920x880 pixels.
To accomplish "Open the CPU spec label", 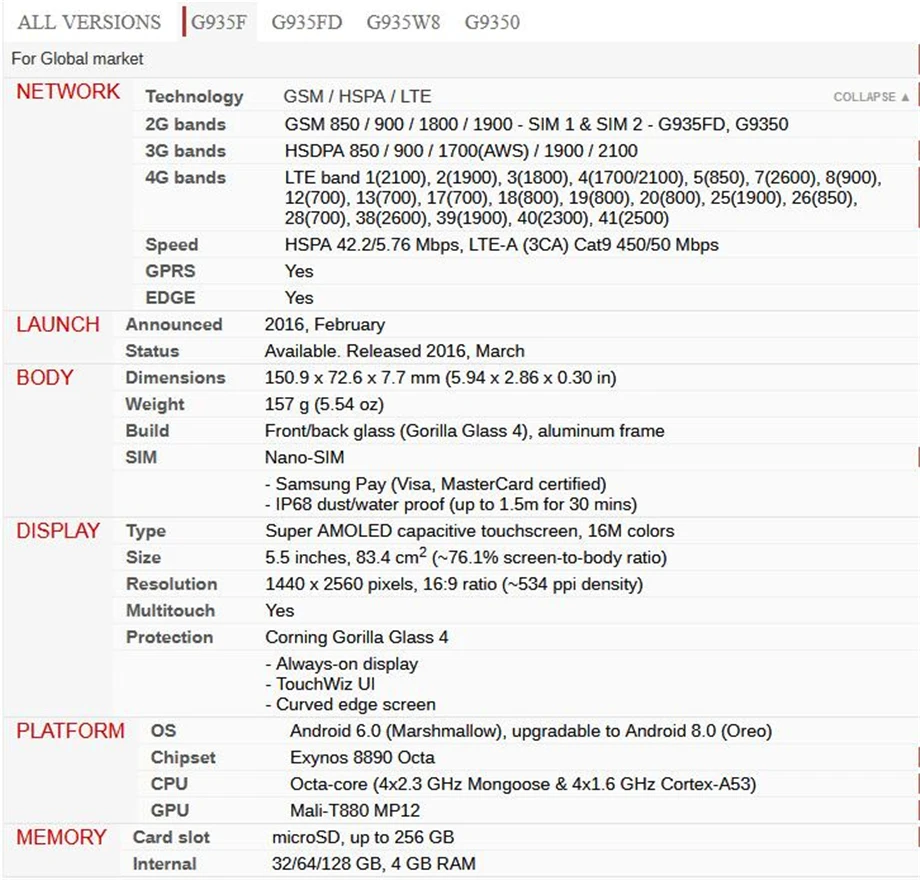I will (169, 784).
